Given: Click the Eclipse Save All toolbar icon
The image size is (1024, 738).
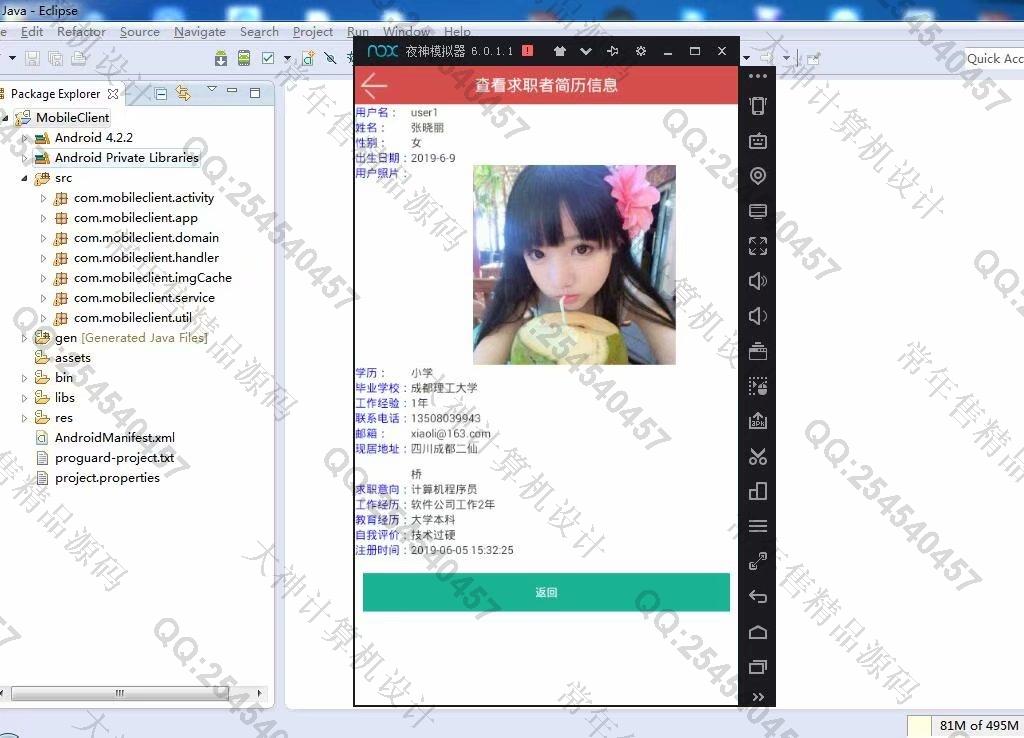Looking at the screenshot, I should click(x=56, y=59).
